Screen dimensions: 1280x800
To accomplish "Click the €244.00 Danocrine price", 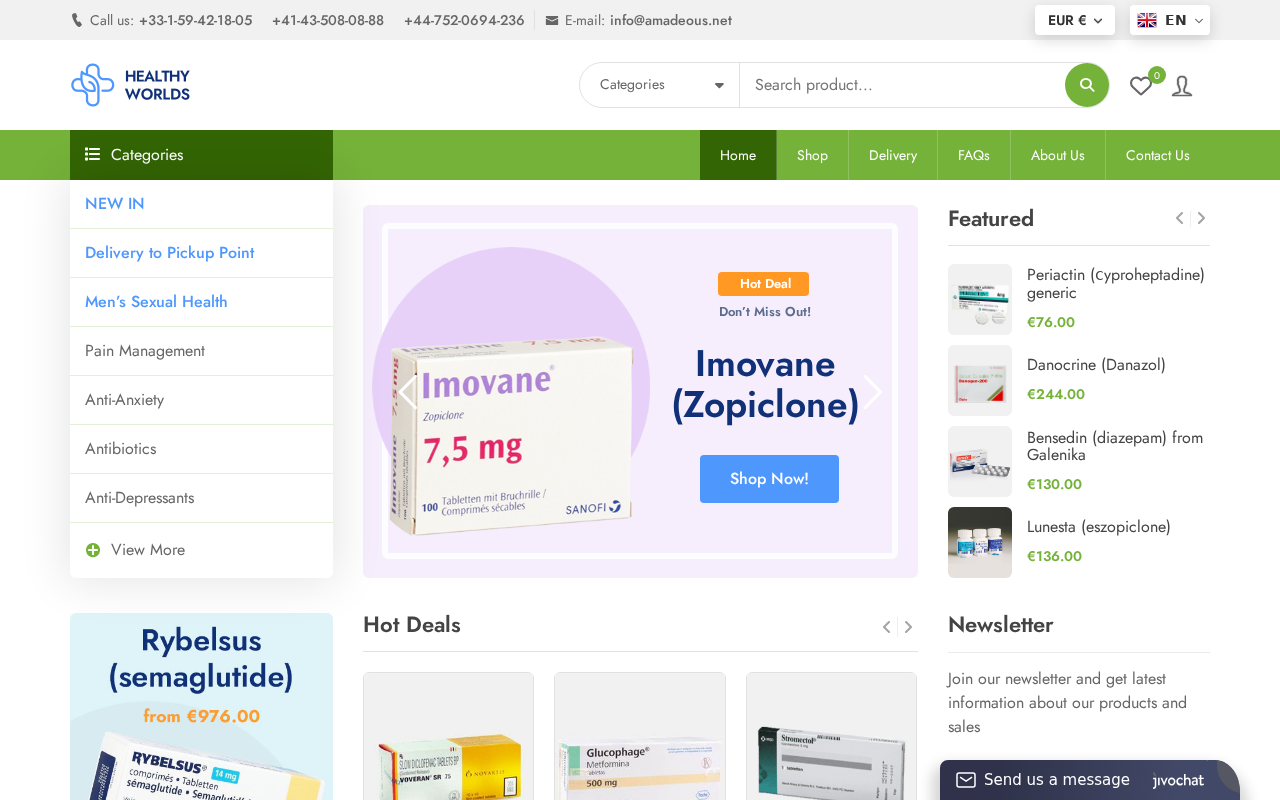I will point(1056,395).
